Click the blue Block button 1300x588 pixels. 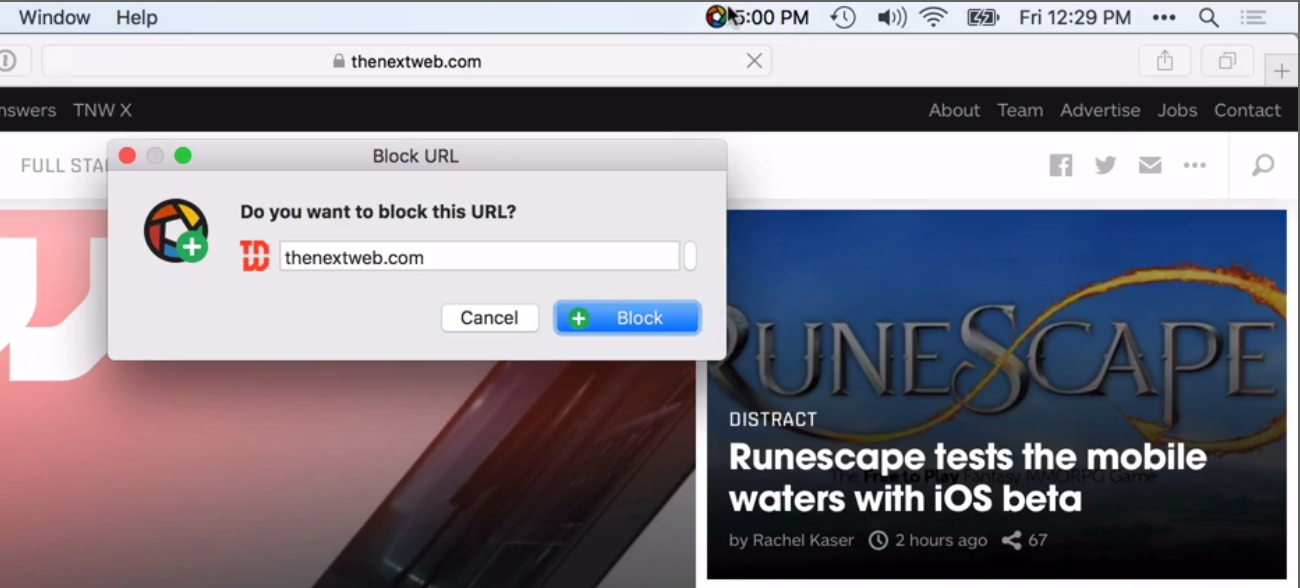click(627, 318)
